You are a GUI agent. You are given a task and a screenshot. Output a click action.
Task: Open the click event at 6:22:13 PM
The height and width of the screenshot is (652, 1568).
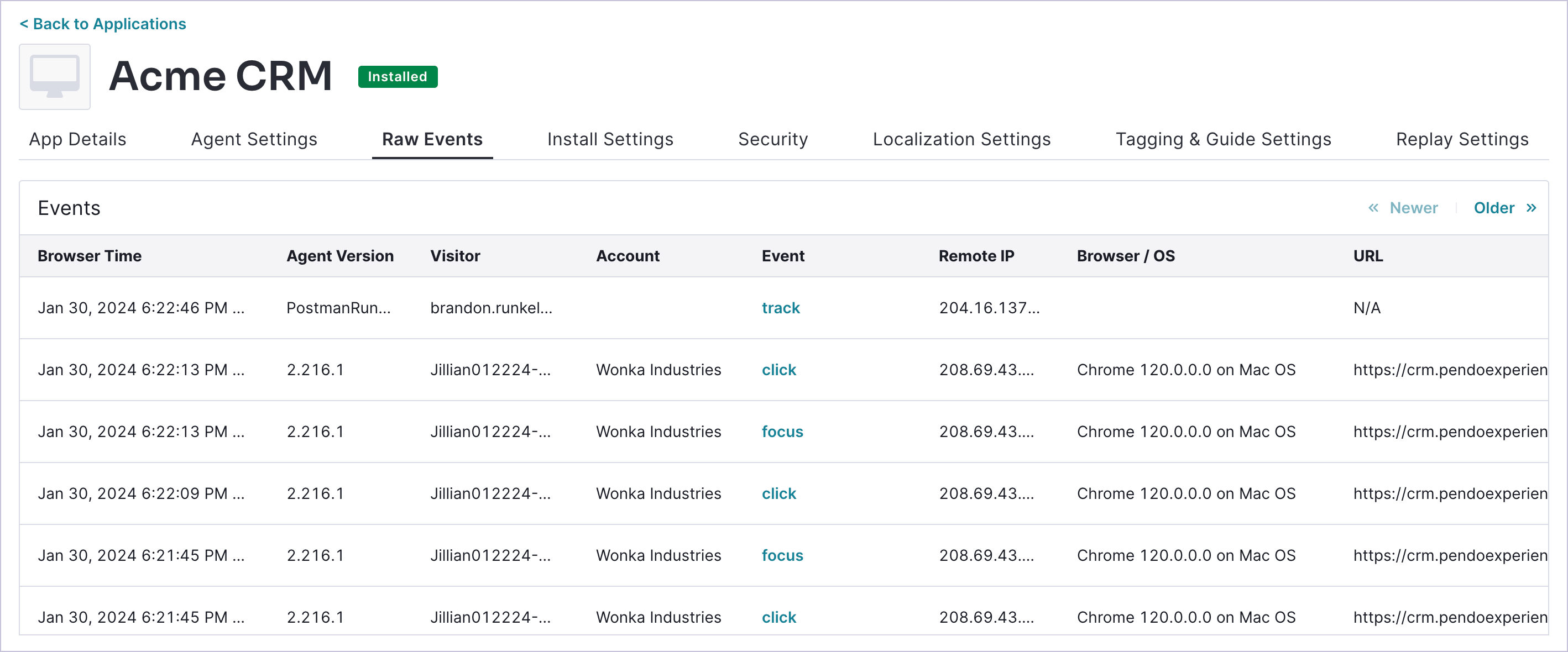tap(778, 370)
